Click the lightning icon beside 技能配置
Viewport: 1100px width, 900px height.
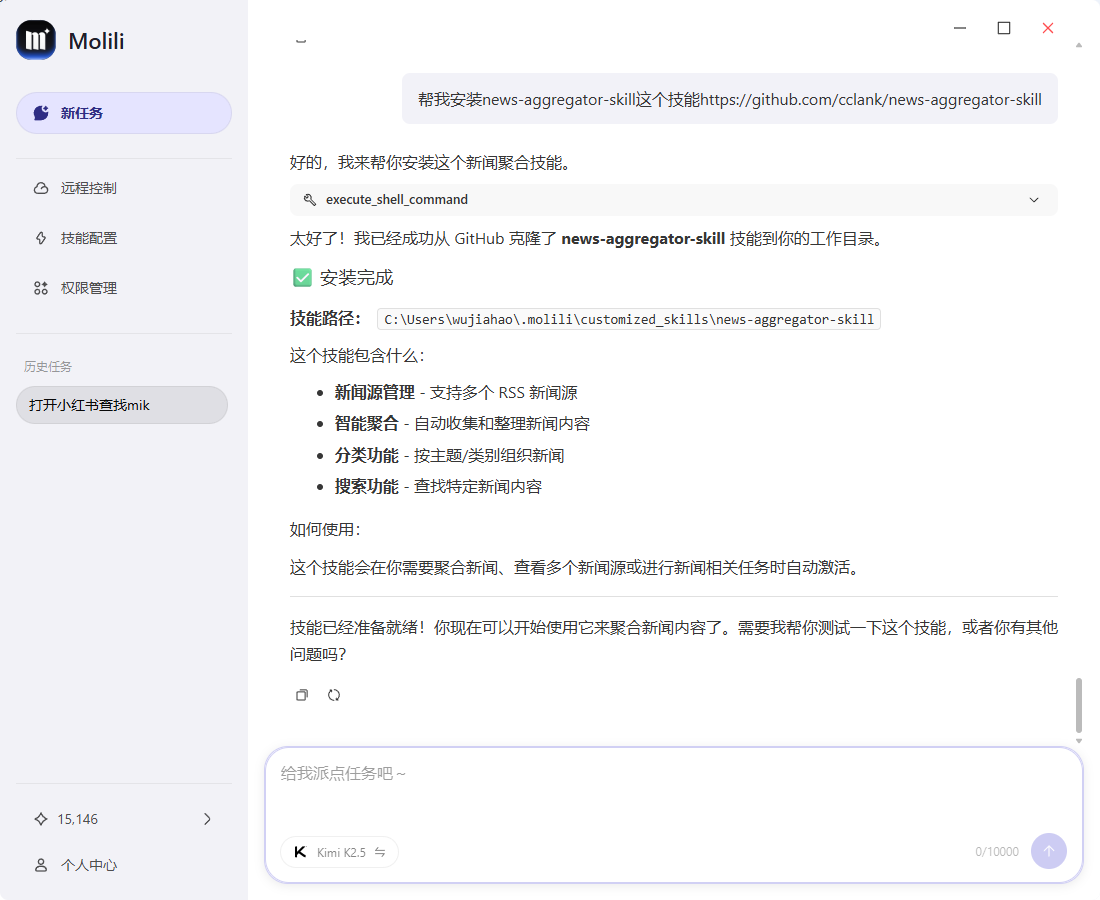click(41, 238)
